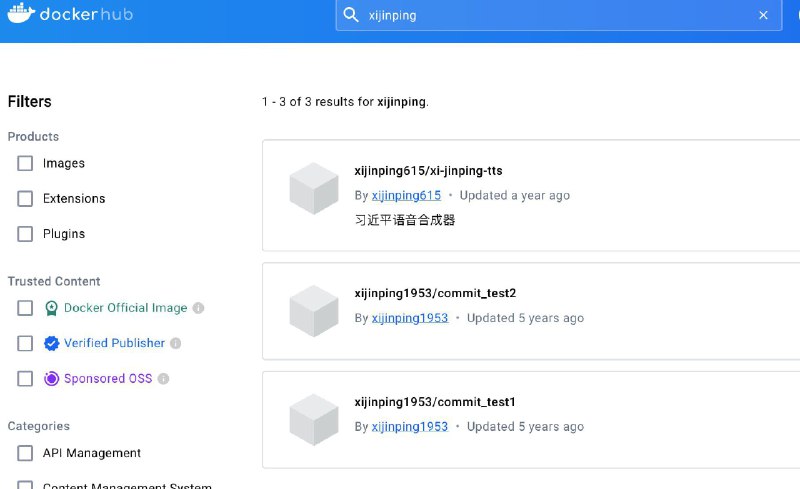
Task: Check the Extensions filter checkbox
Action: (x=25, y=199)
